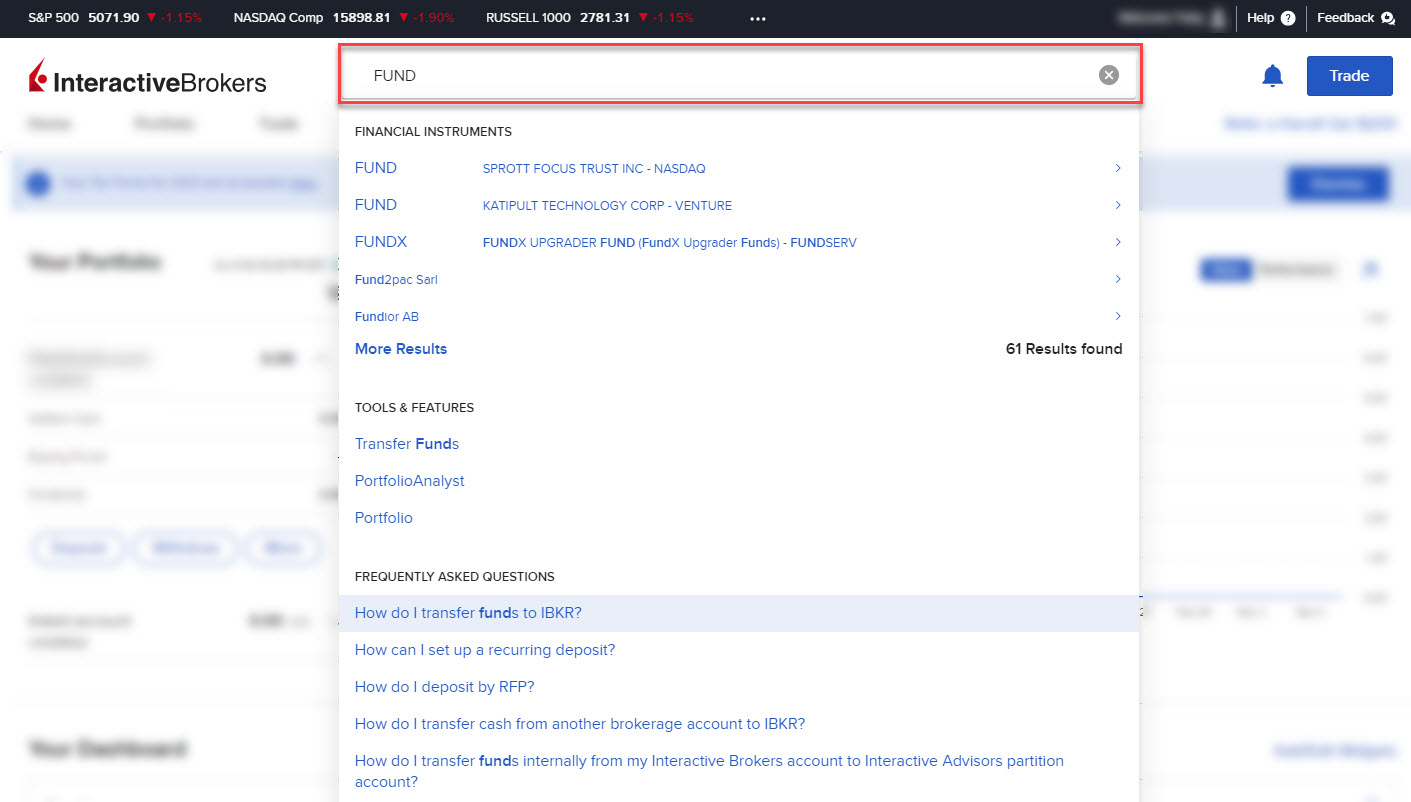
Task: Expand the FUNDX Upgrader Fund result
Action: 1117,241
